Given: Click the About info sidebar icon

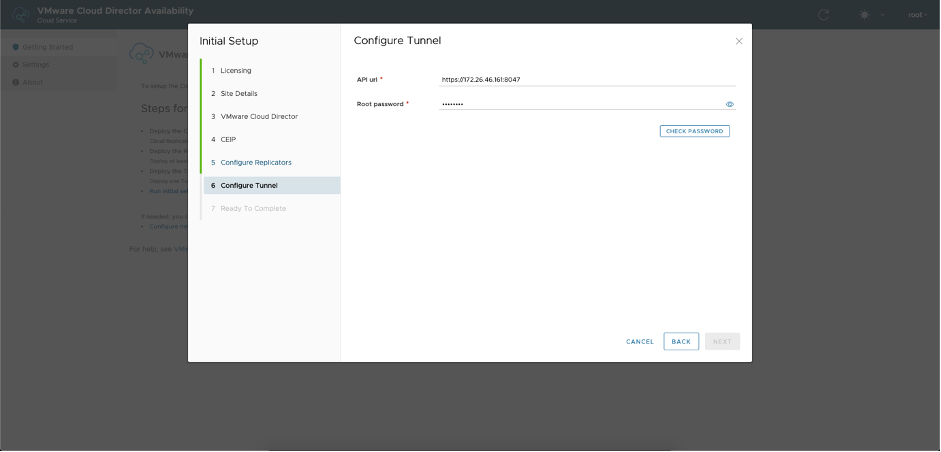Looking at the screenshot, I should 16,82.
